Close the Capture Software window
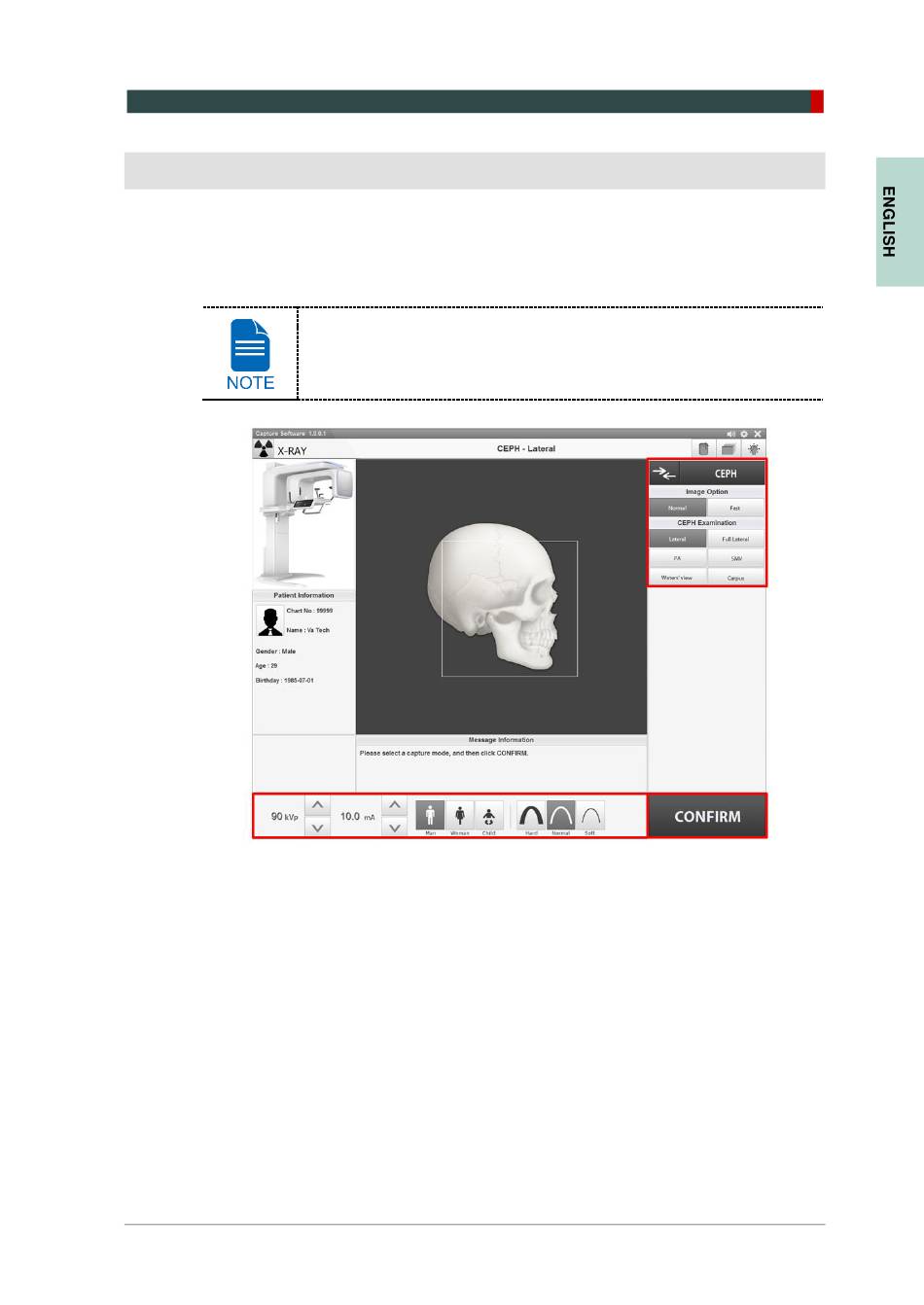 click(x=758, y=434)
